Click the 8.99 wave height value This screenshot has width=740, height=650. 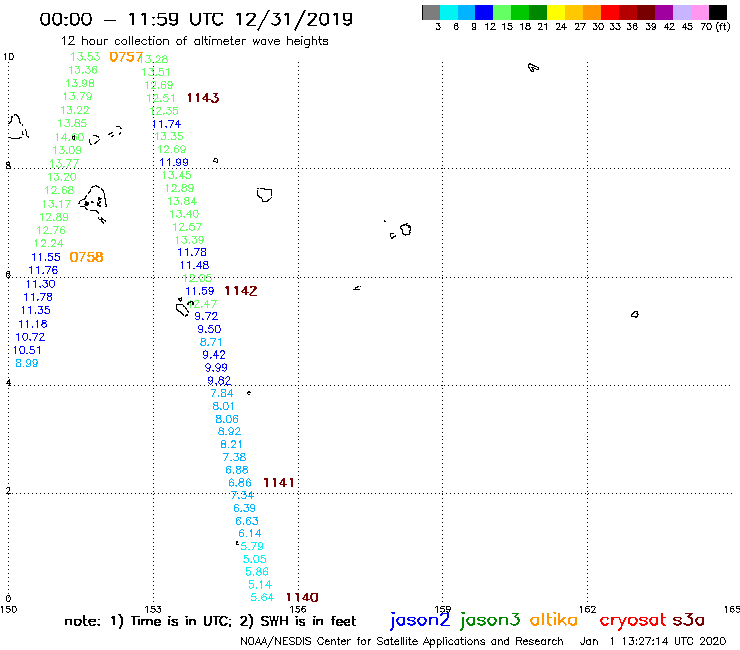27,363
